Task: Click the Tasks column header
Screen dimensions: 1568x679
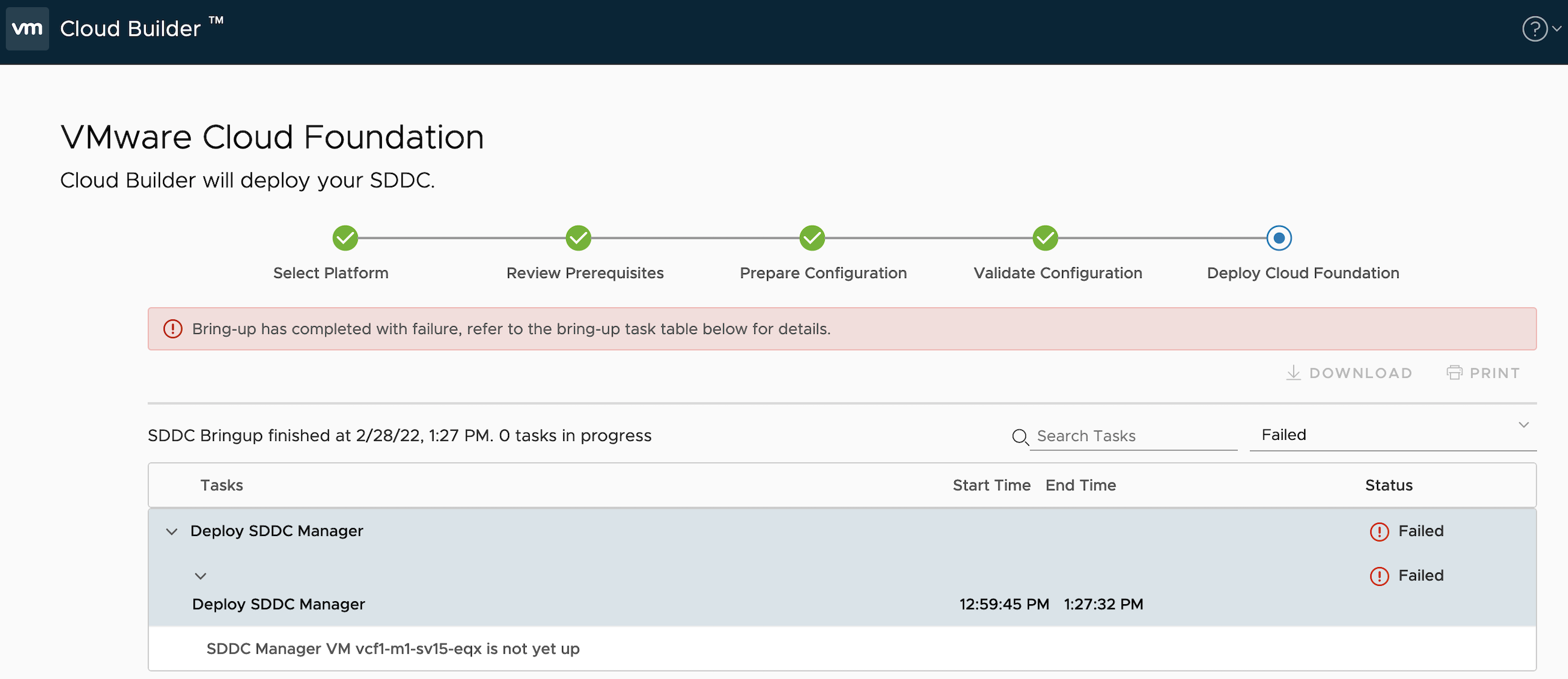Action: click(x=221, y=486)
